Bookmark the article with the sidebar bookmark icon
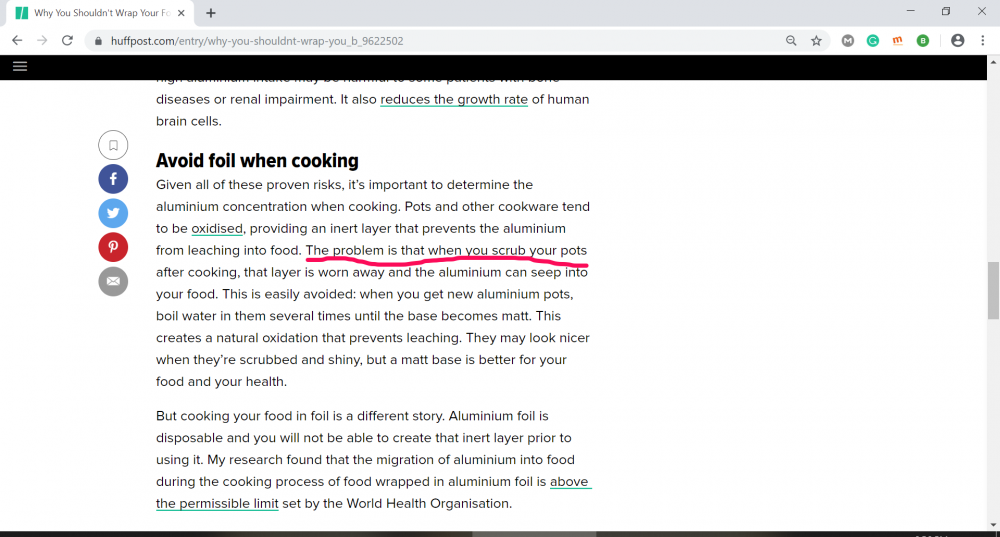Screen dimensions: 1000x537 pyautogui.click(x=113, y=145)
